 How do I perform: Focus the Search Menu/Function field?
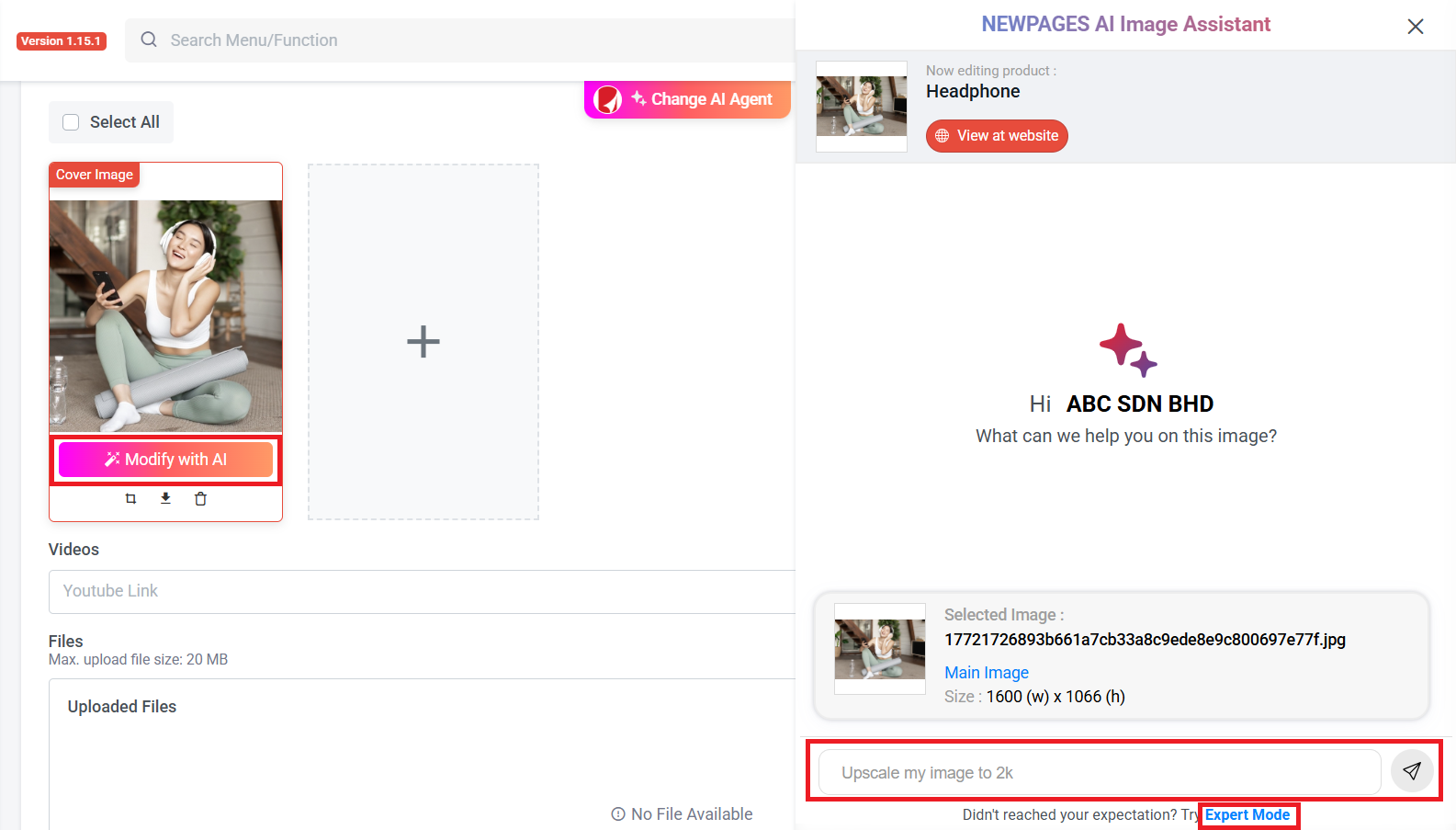coord(459,40)
